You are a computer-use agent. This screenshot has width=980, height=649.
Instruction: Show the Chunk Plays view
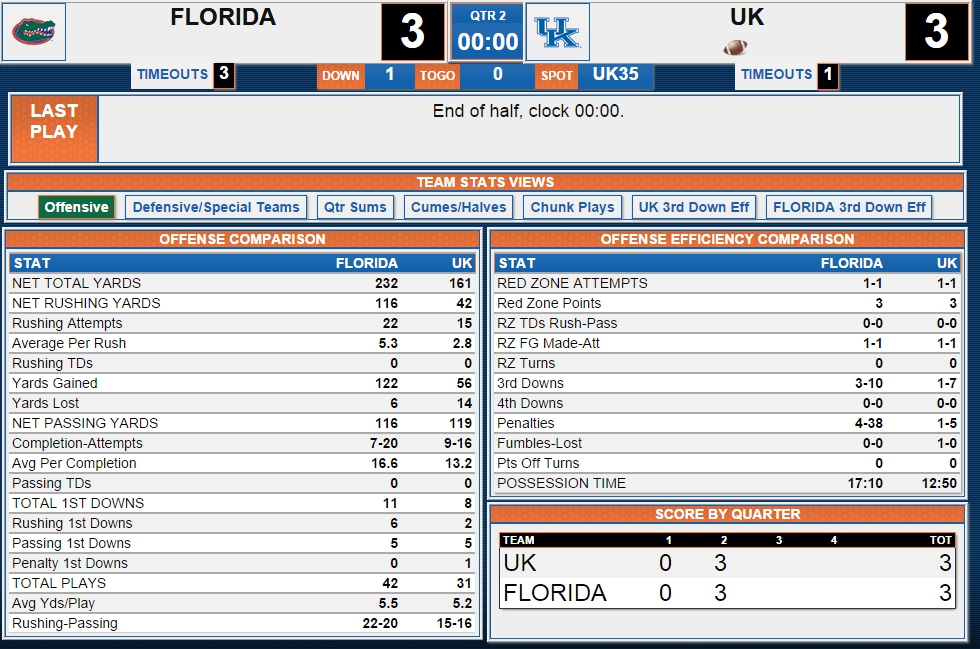pyautogui.click(x=572, y=207)
